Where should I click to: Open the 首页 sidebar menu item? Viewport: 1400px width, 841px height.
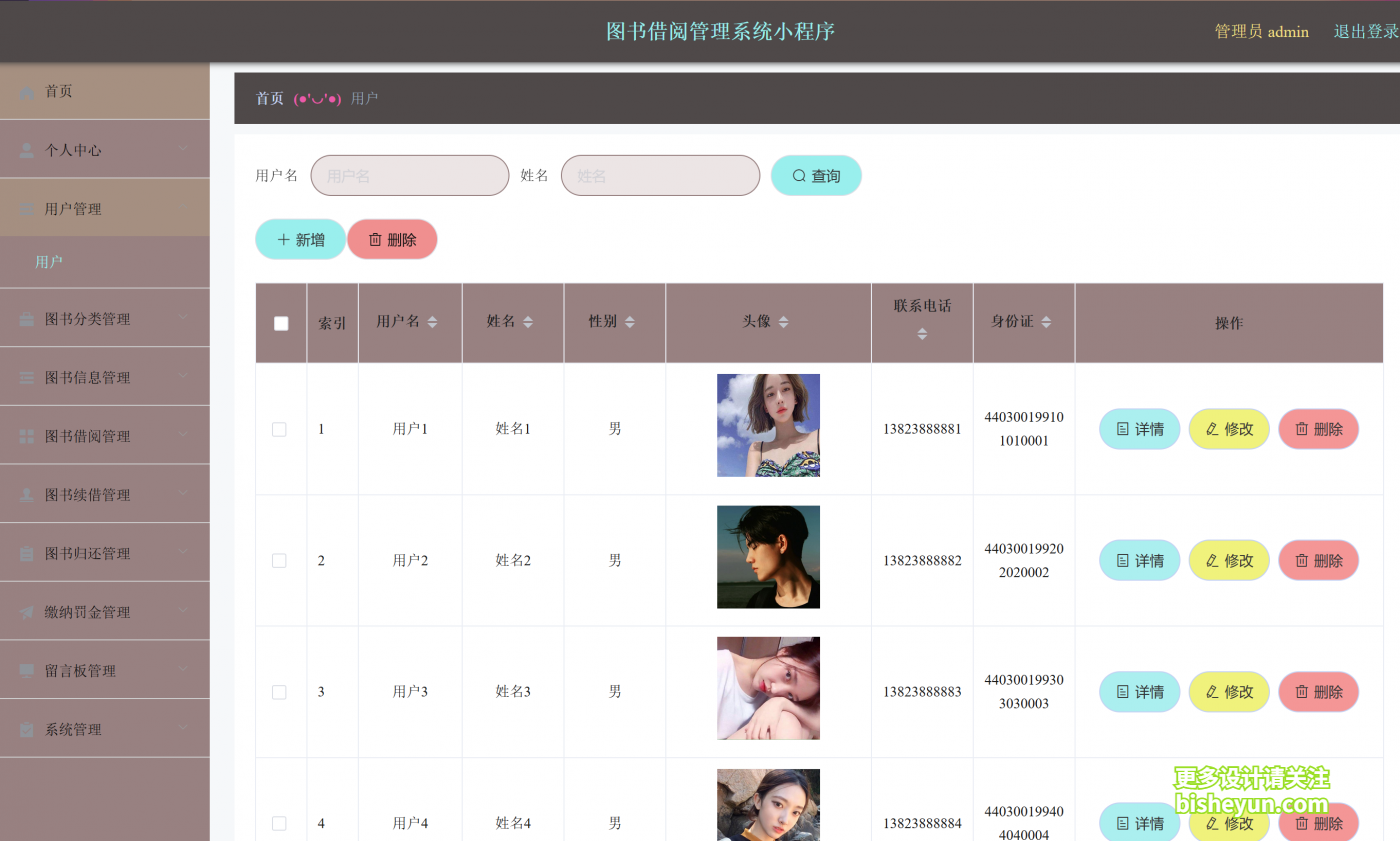[105, 91]
